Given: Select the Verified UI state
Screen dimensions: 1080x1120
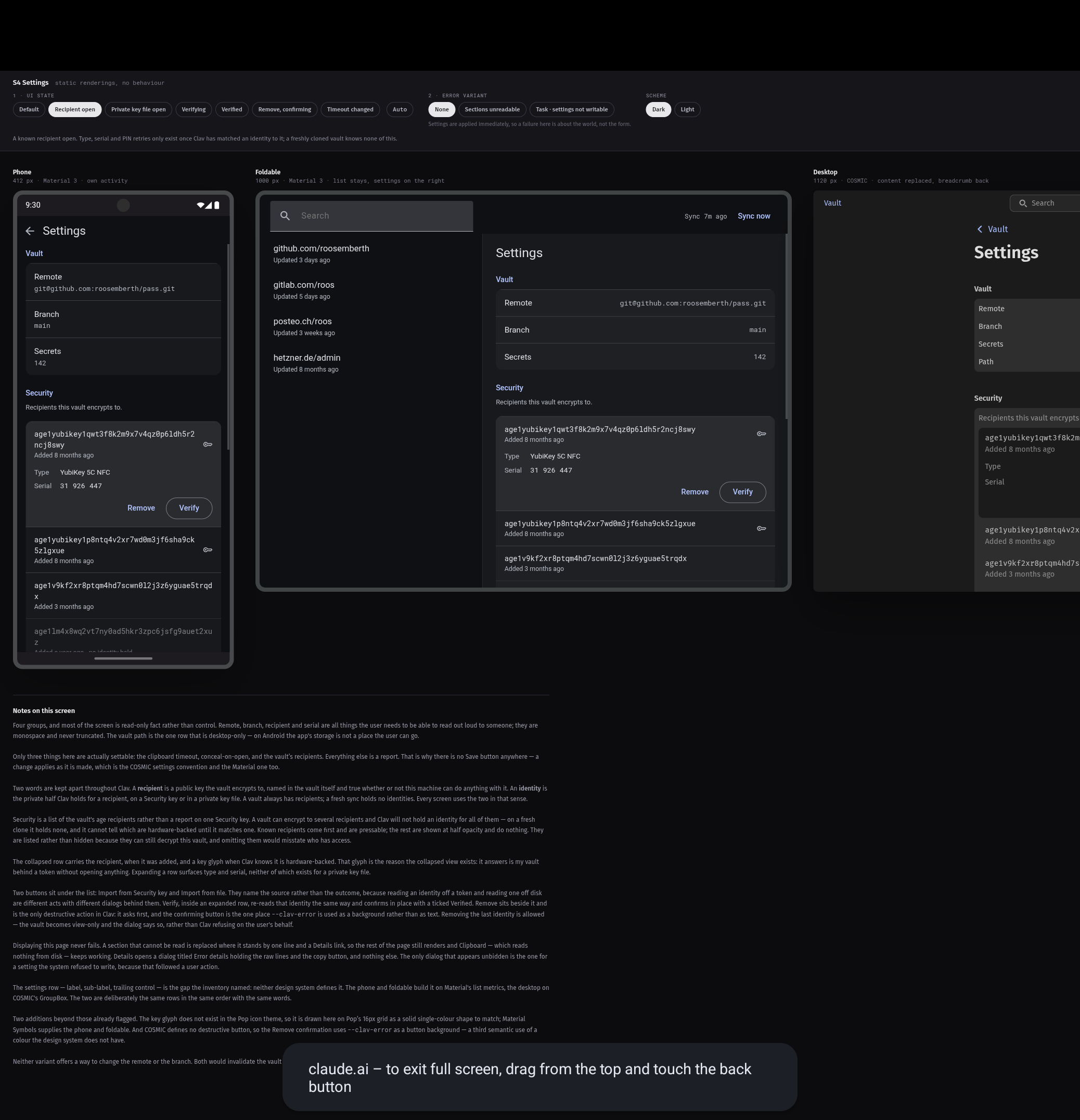Looking at the screenshot, I should point(232,110).
